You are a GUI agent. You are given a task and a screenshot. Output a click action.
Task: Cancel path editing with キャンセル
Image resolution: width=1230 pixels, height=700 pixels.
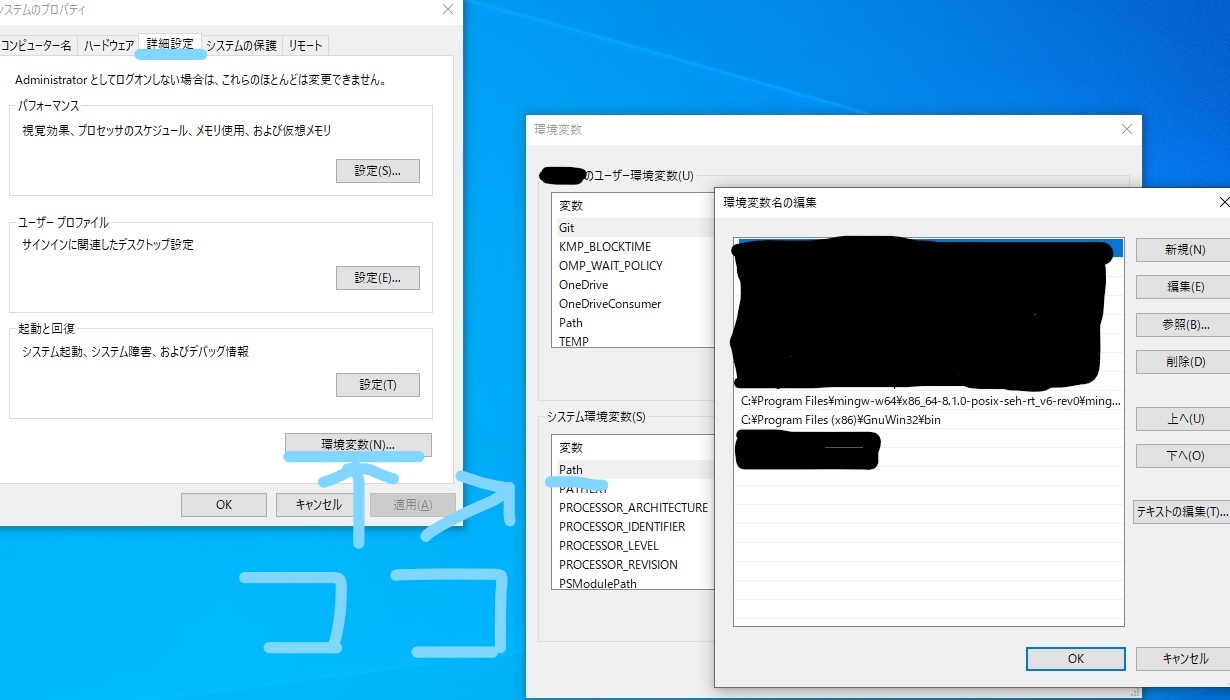[x=1184, y=658]
